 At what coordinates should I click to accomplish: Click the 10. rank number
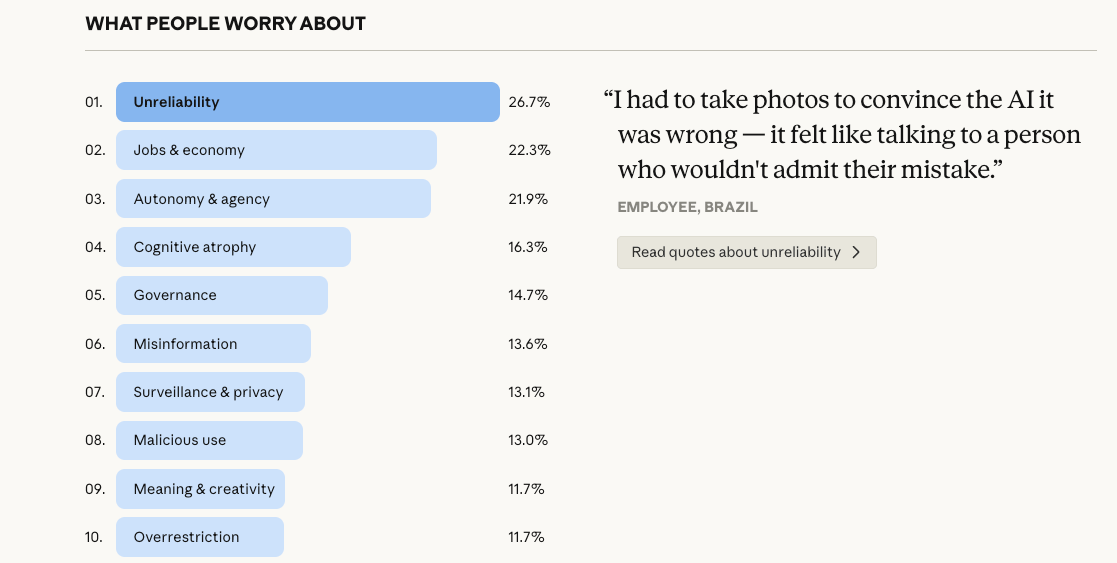pos(94,537)
